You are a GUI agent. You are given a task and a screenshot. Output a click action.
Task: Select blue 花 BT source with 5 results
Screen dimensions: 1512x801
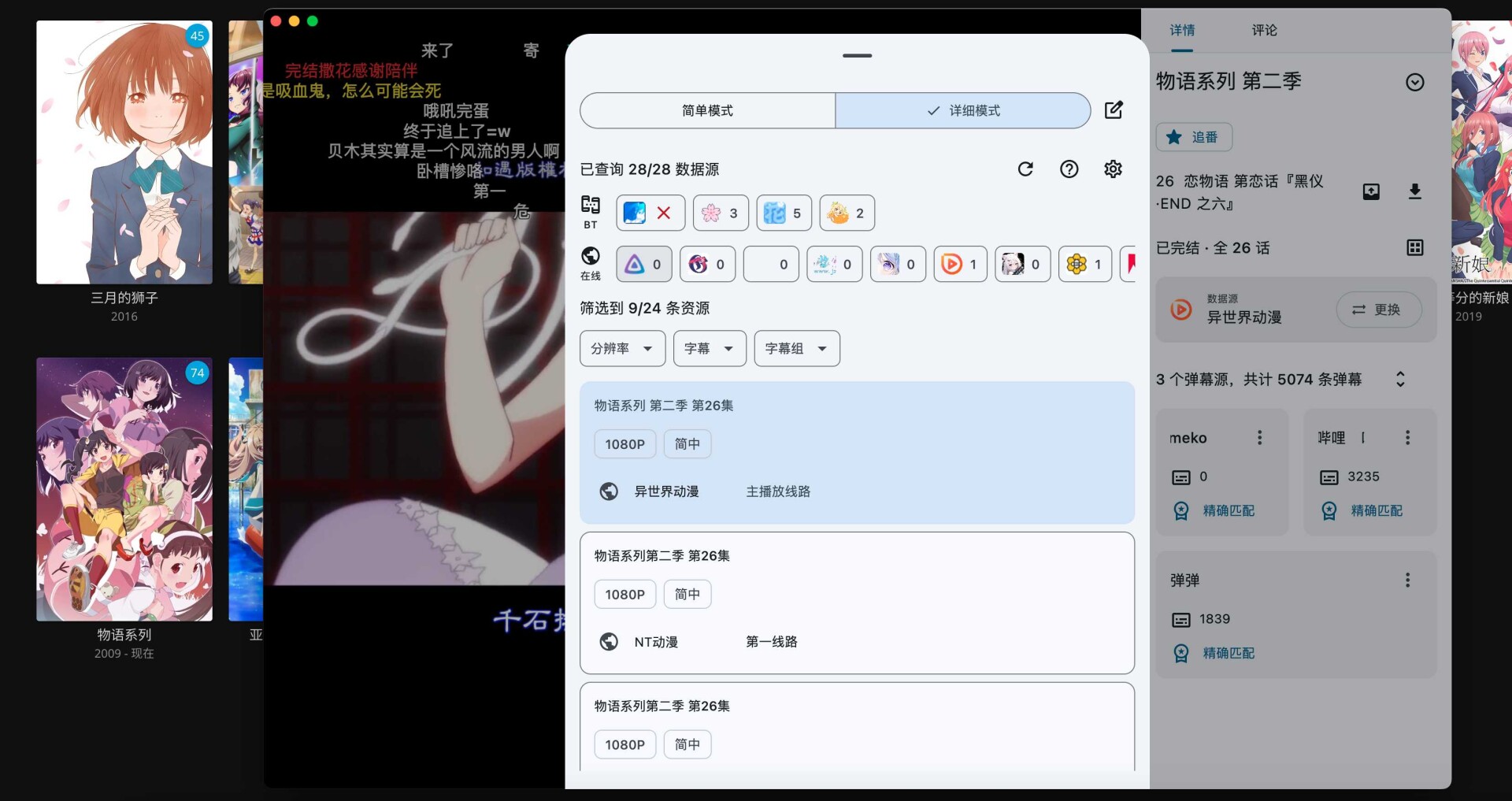coord(784,213)
